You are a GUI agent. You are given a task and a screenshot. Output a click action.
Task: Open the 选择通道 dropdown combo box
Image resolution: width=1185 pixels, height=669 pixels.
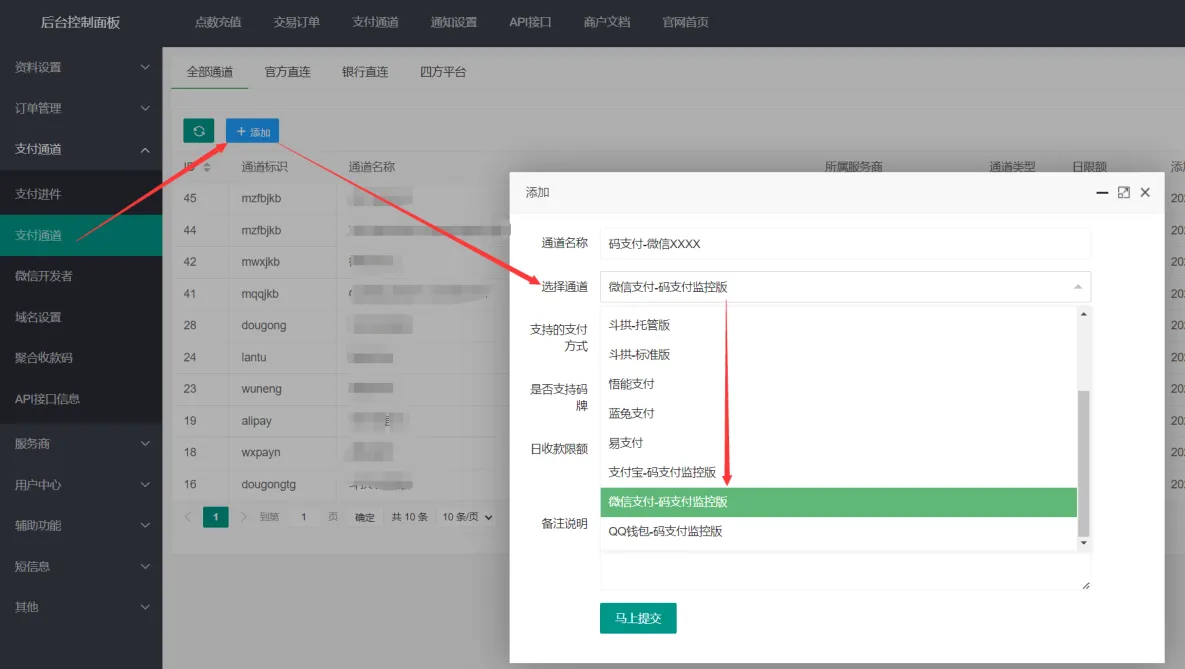pyautogui.click(x=844, y=287)
